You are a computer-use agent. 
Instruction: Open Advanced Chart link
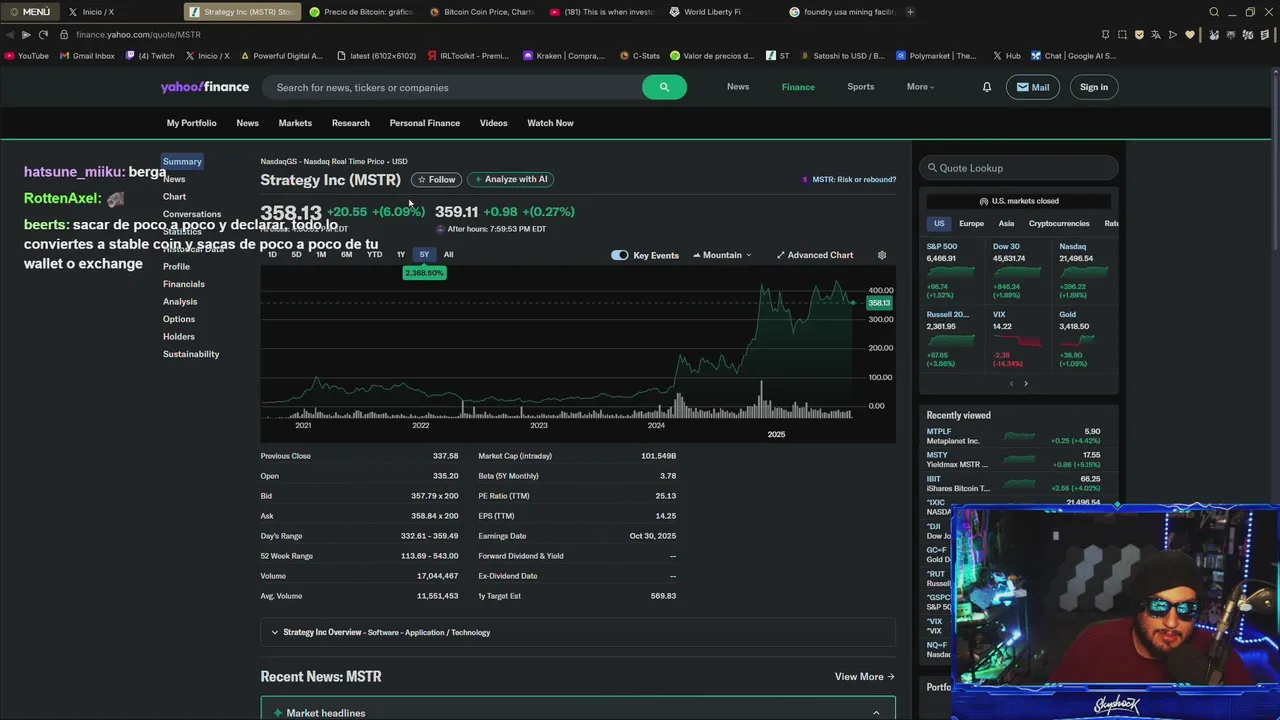click(x=815, y=255)
